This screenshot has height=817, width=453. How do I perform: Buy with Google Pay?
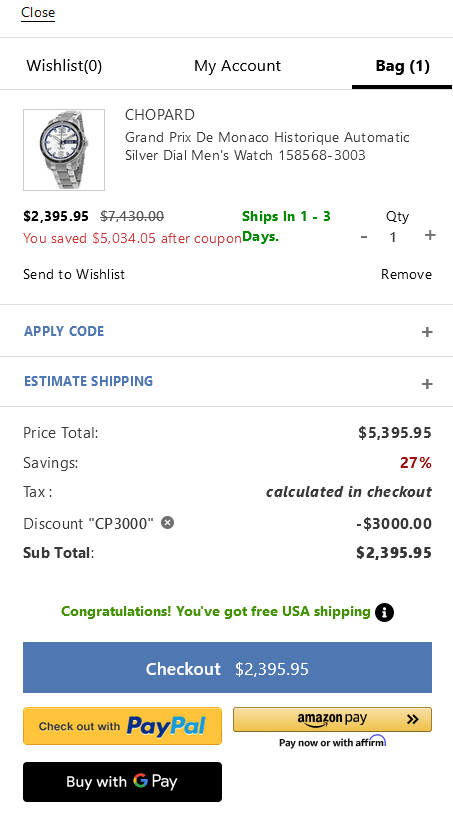point(123,782)
